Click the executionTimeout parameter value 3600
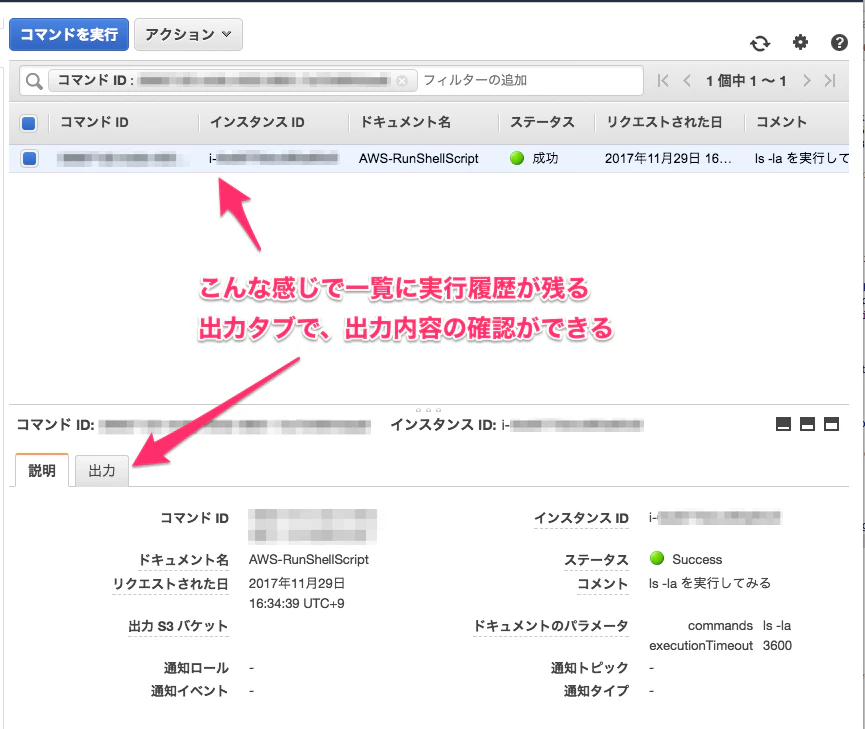The image size is (865, 729). point(777,645)
